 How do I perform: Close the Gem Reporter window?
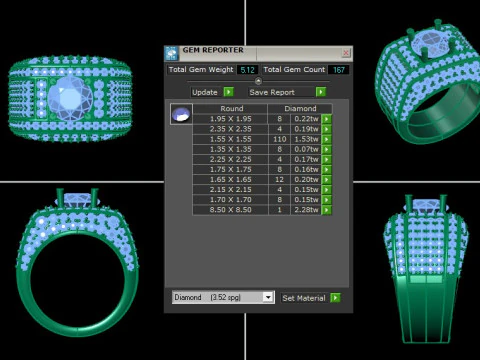[346, 53]
